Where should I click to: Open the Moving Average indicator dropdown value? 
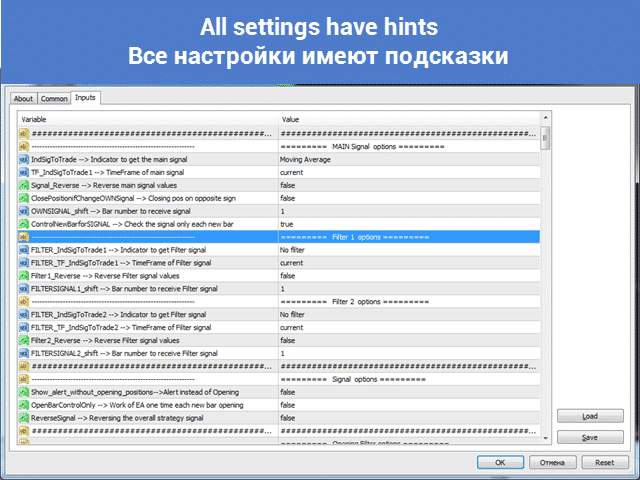click(x=408, y=159)
